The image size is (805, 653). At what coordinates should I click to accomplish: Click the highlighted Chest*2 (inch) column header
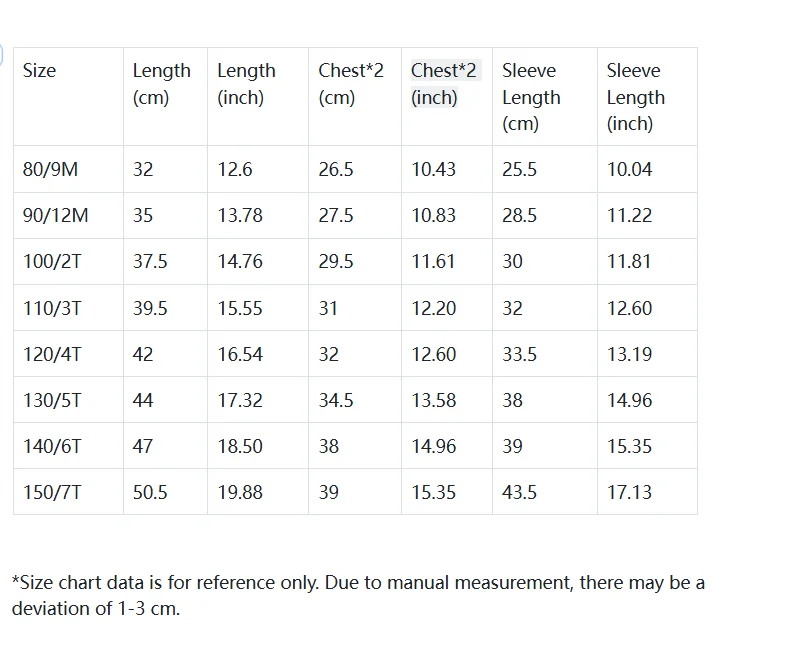(x=444, y=84)
